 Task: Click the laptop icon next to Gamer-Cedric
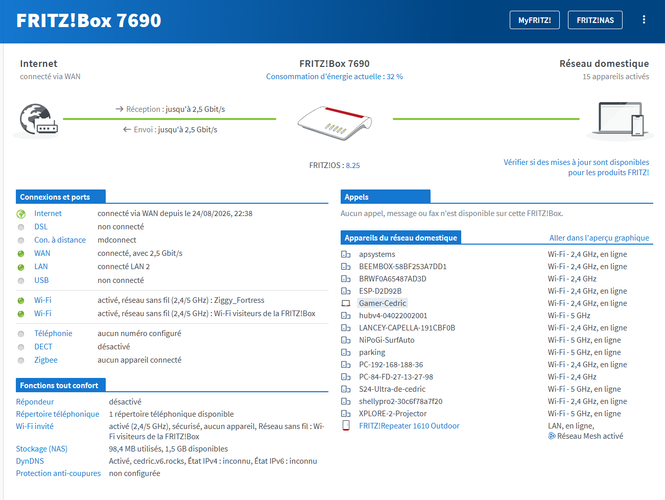pyautogui.click(x=346, y=303)
